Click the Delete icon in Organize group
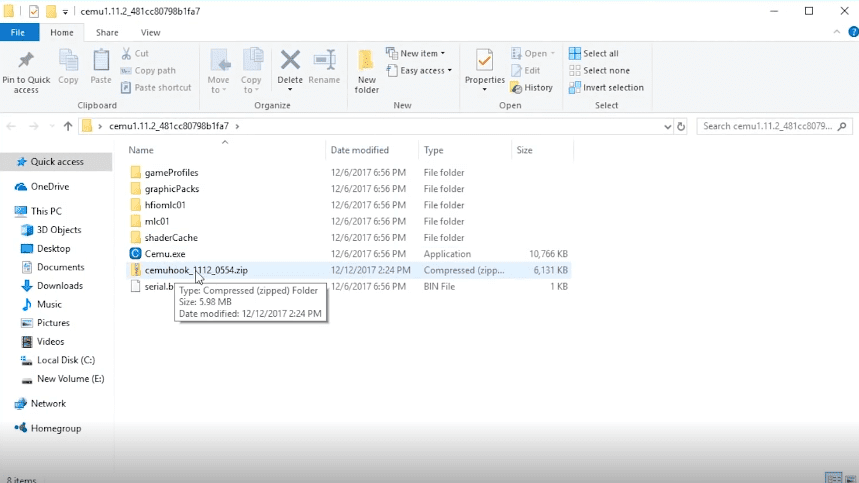This screenshot has height=483, width=859. 290,63
